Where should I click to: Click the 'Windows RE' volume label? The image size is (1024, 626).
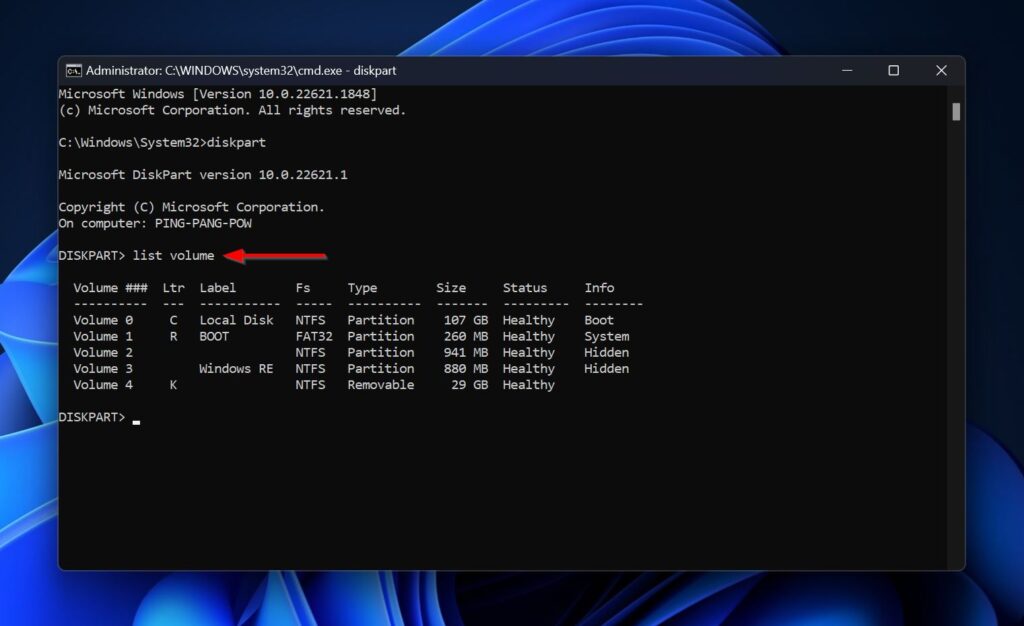[236, 369]
